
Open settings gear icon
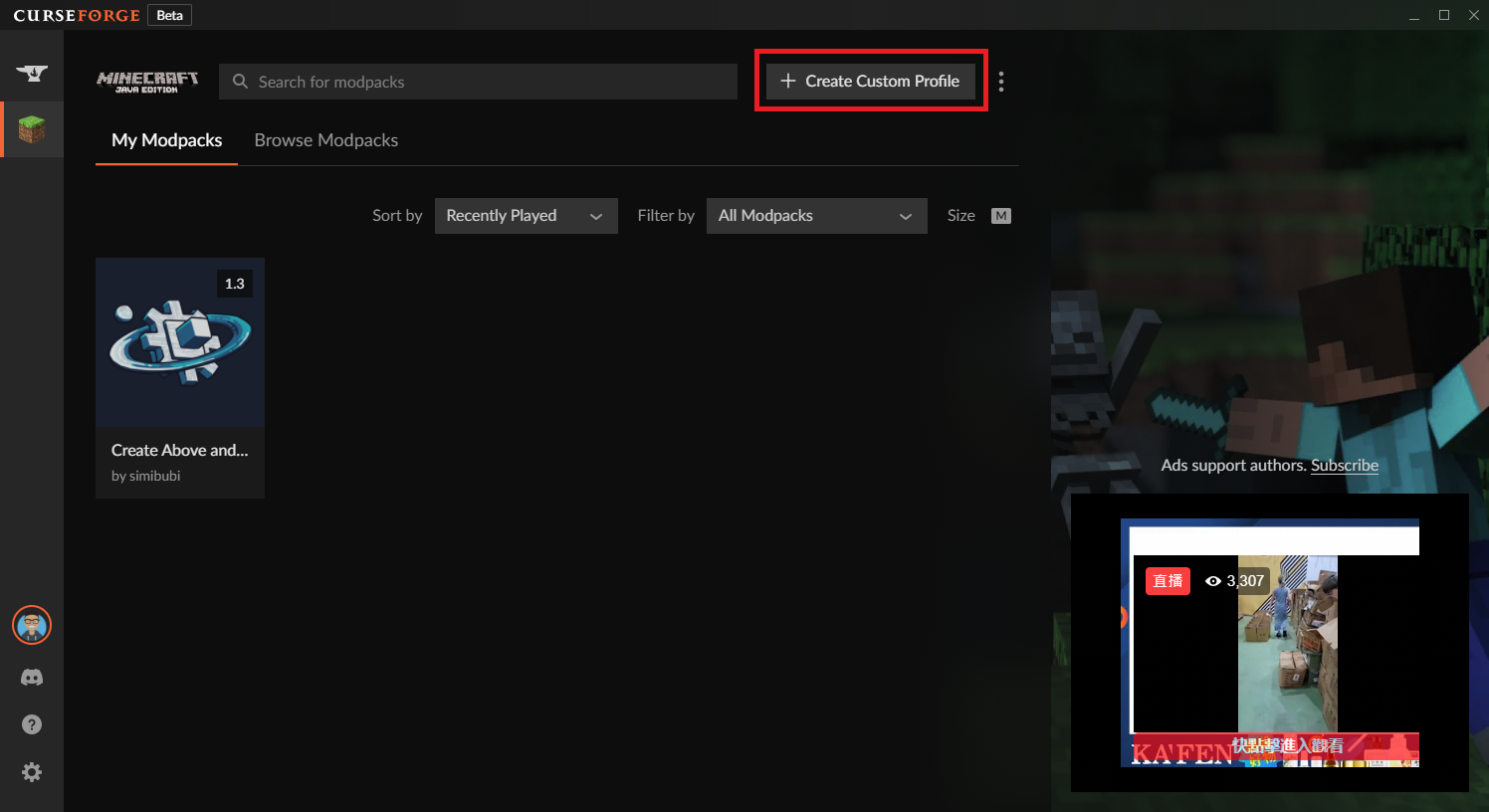(x=32, y=772)
